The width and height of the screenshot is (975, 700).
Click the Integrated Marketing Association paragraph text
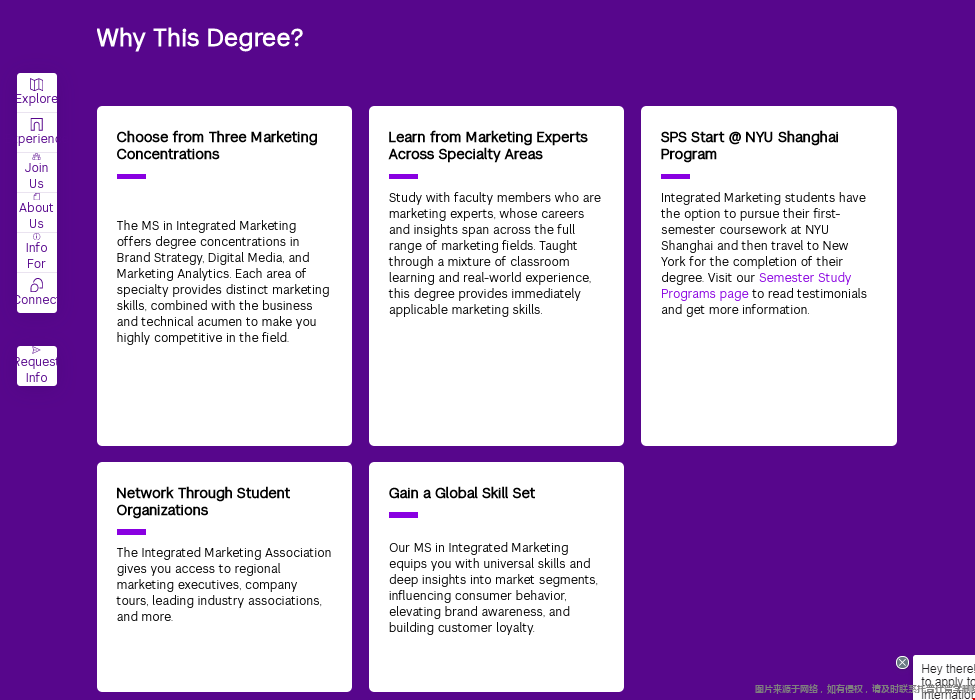pyautogui.click(x=223, y=585)
